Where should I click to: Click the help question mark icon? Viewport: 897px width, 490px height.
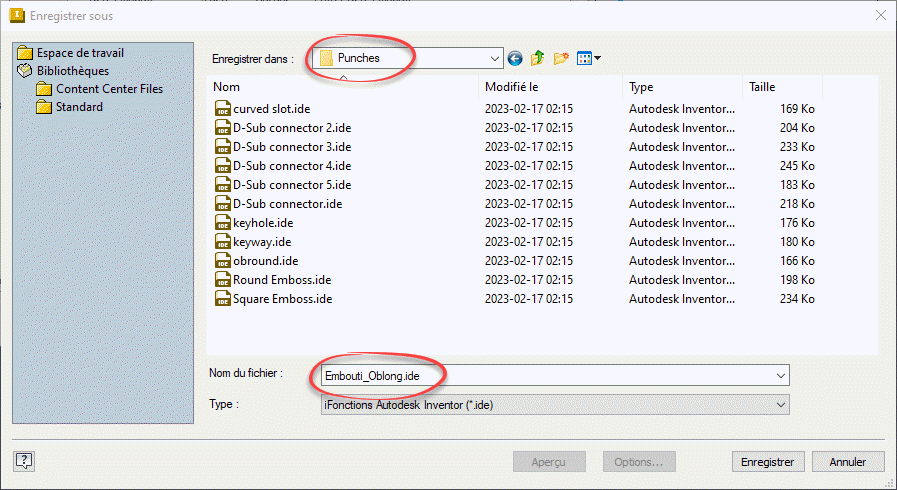pos(24,461)
